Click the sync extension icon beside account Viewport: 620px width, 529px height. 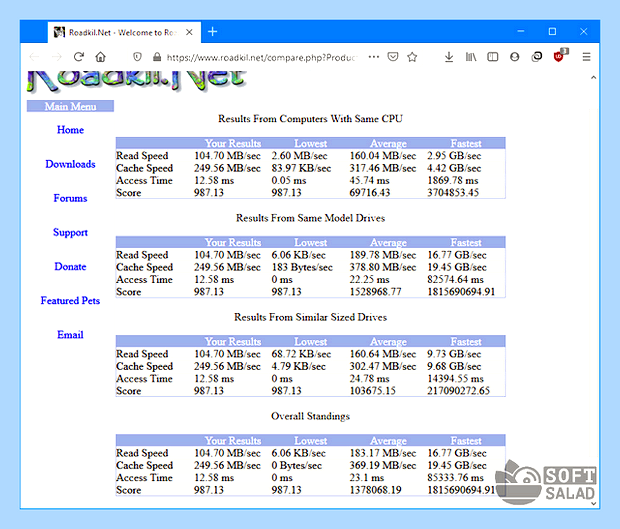click(x=537, y=57)
